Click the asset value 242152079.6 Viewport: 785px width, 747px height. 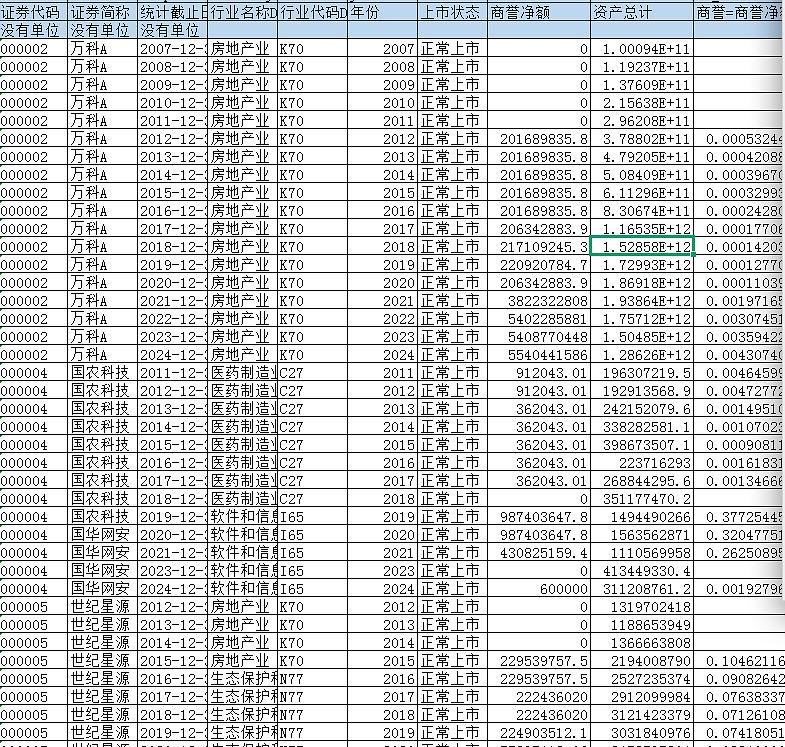coord(642,409)
